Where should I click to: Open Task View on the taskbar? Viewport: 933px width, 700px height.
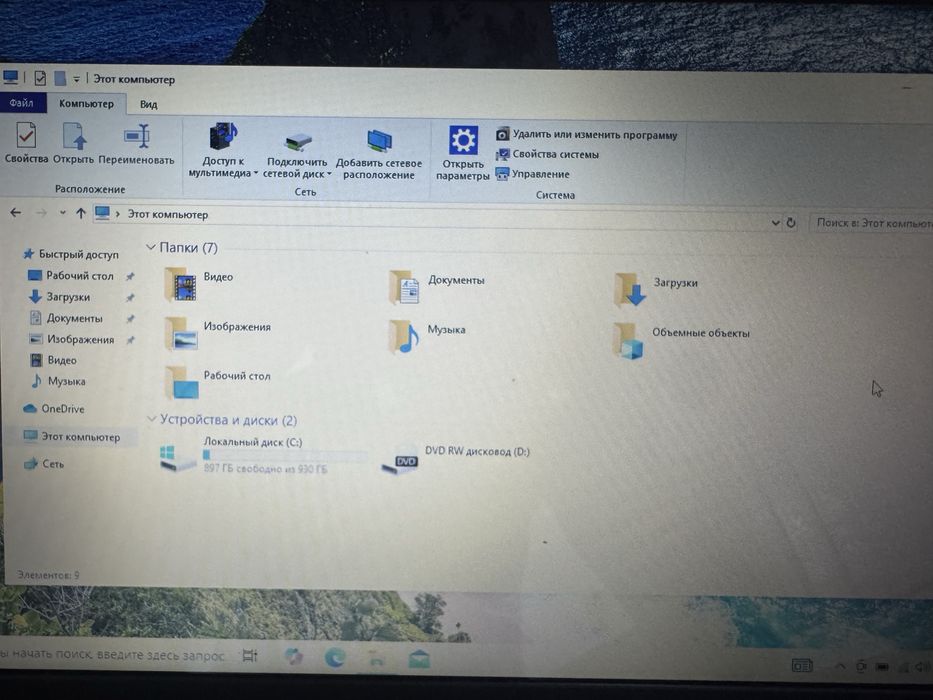click(x=250, y=656)
